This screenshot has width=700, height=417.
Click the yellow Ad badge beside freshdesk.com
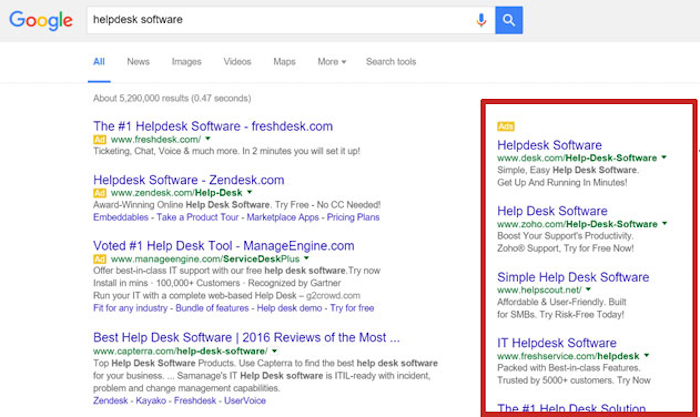(x=100, y=139)
